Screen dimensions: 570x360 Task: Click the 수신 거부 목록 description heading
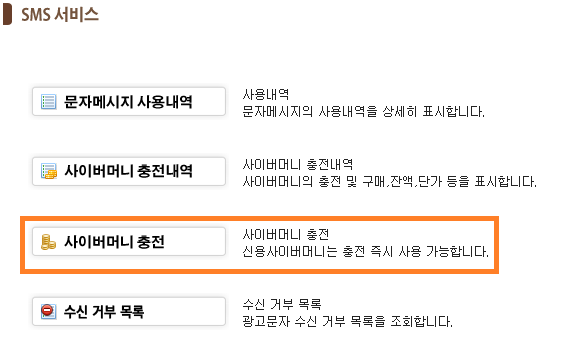[x=282, y=304]
